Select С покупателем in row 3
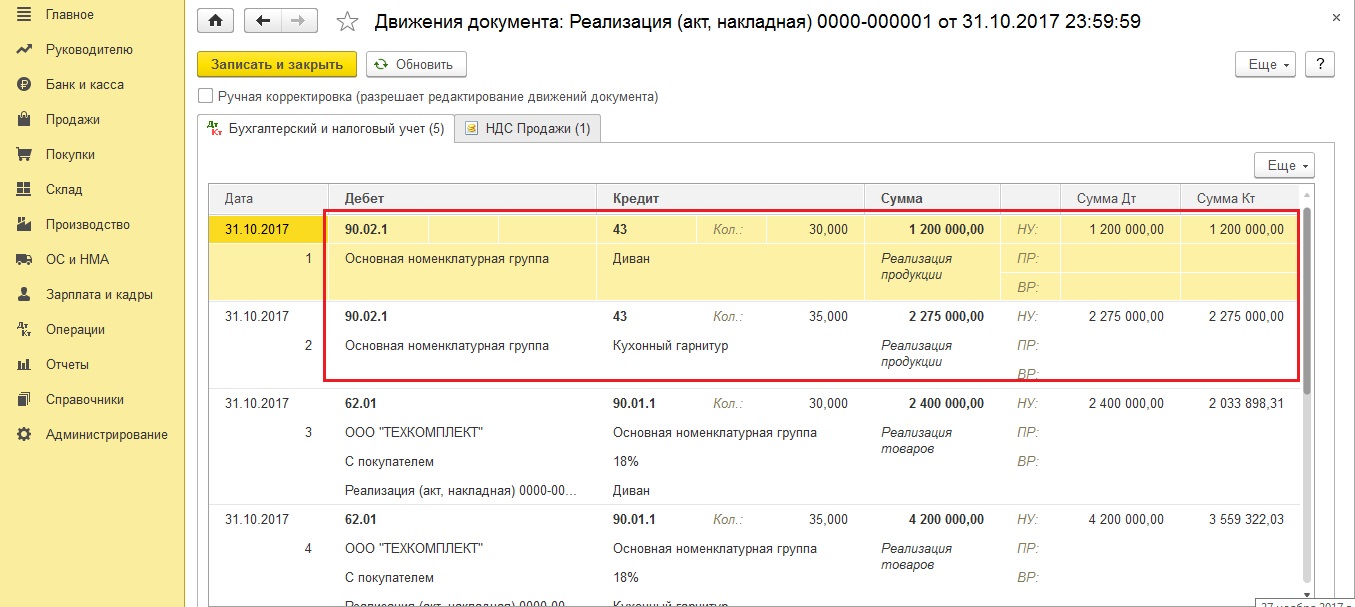Screen dimensions: 1355x607 click(x=389, y=462)
